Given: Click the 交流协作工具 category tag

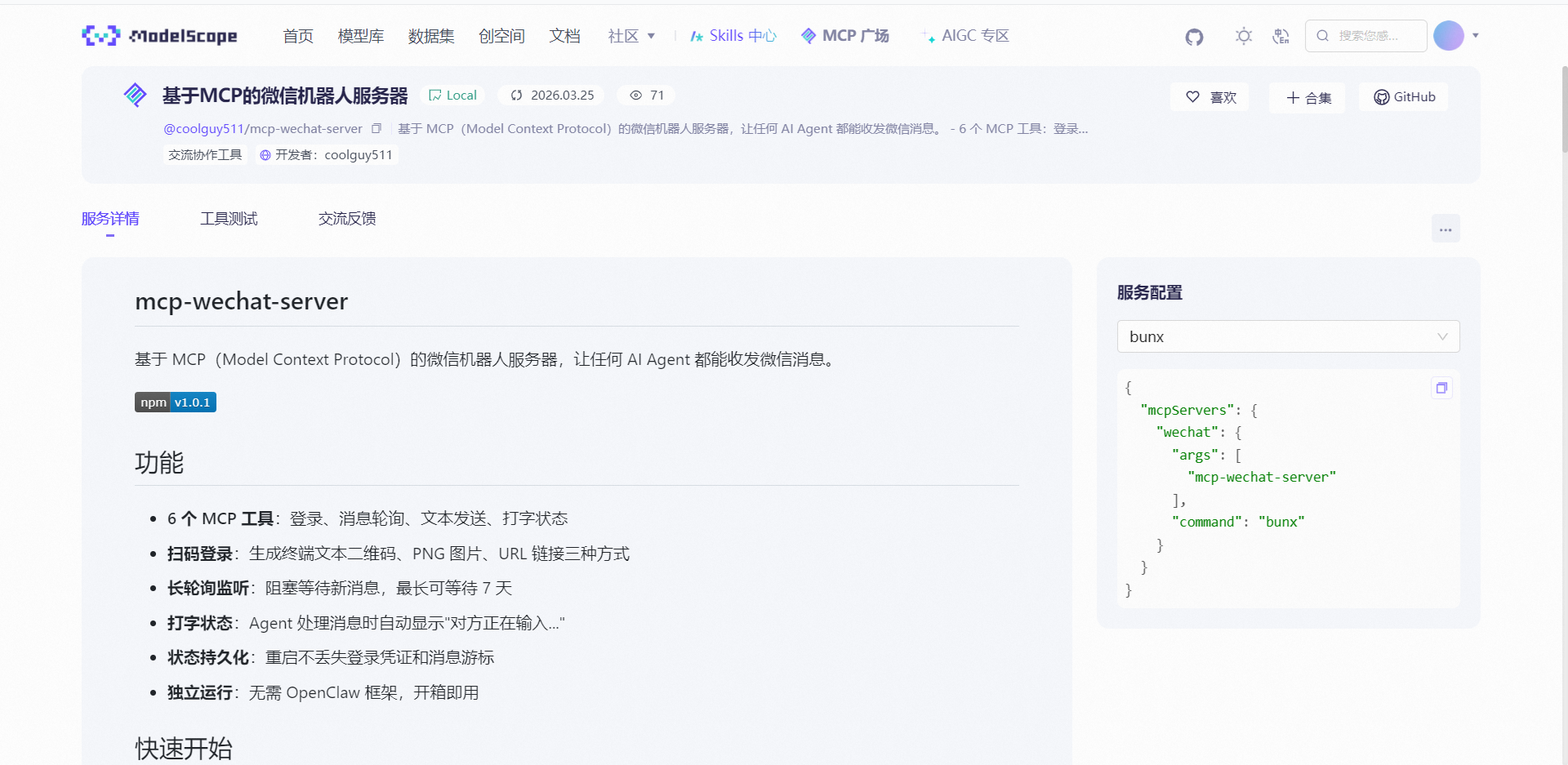Looking at the screenshot, I should [x=205, y=155].
